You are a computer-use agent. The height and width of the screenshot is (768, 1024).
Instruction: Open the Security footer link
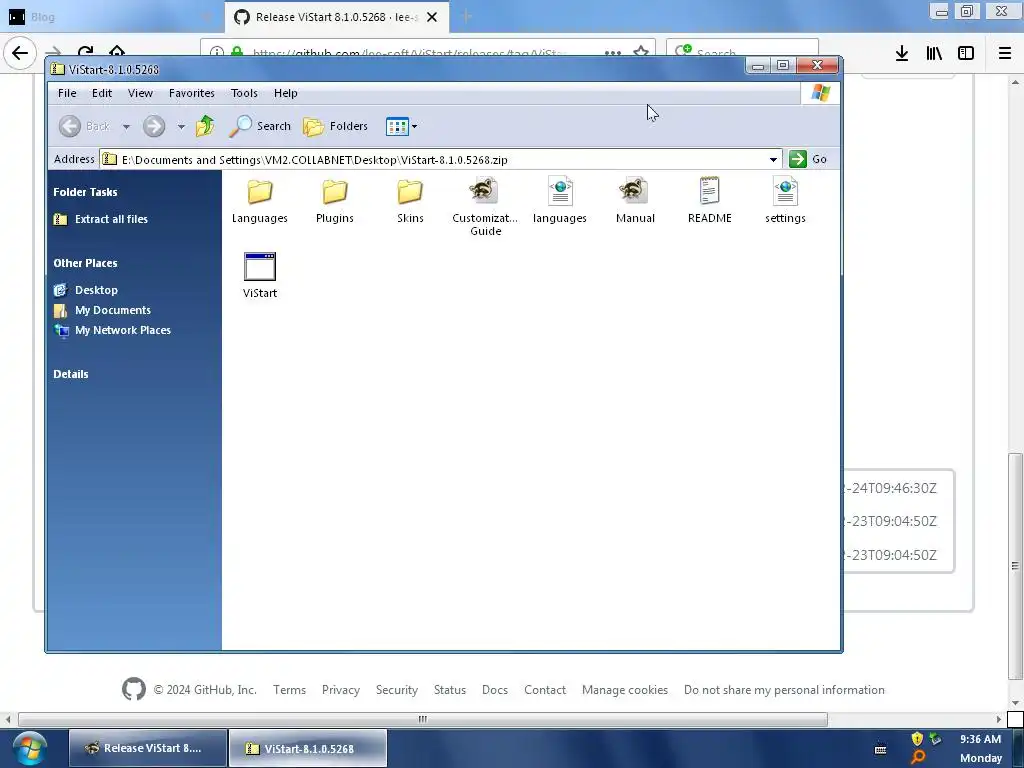tap(396, 690)
